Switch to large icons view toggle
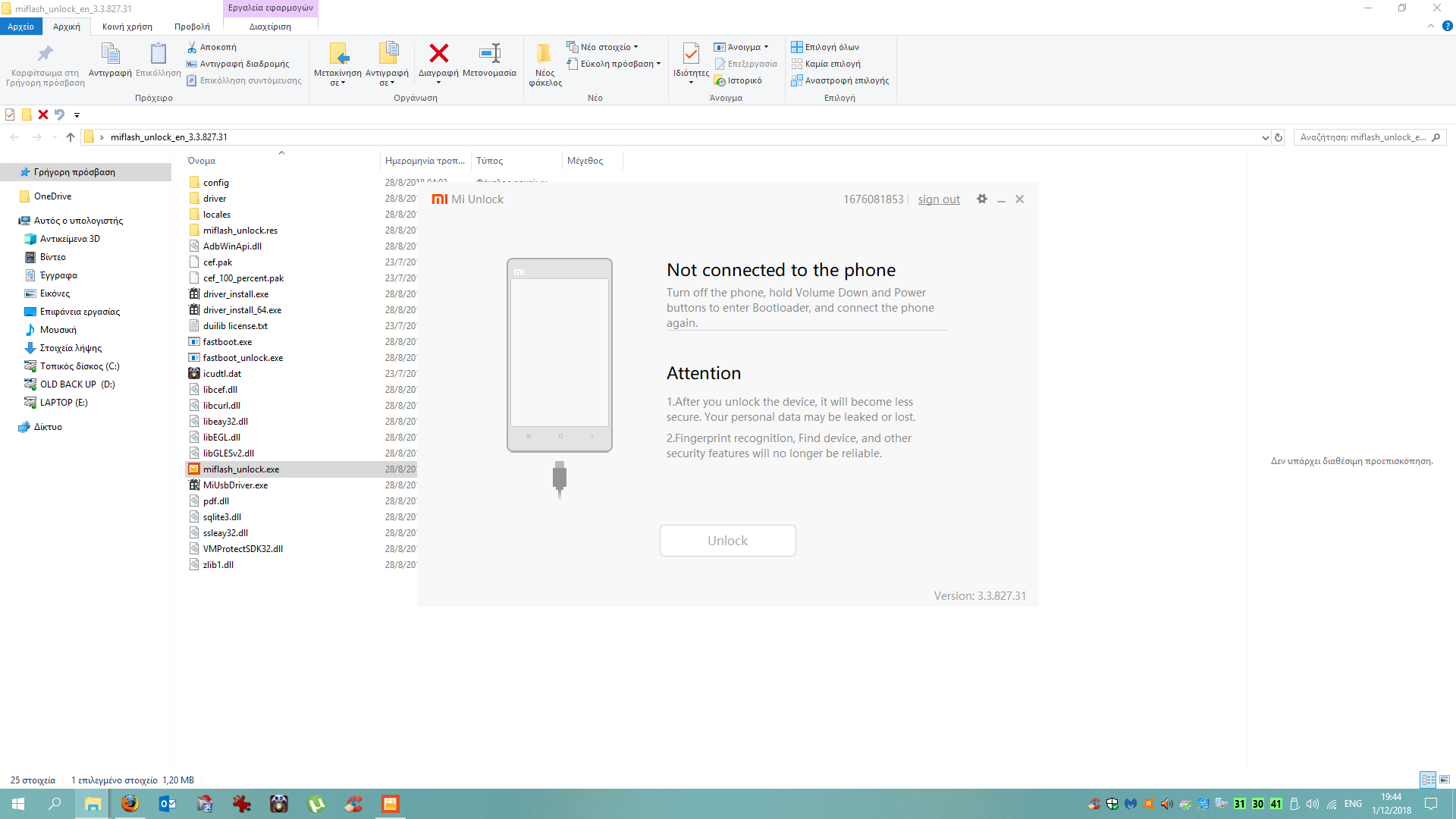The width and height of the screenshot is (1456, 819). pos(1445,780)
